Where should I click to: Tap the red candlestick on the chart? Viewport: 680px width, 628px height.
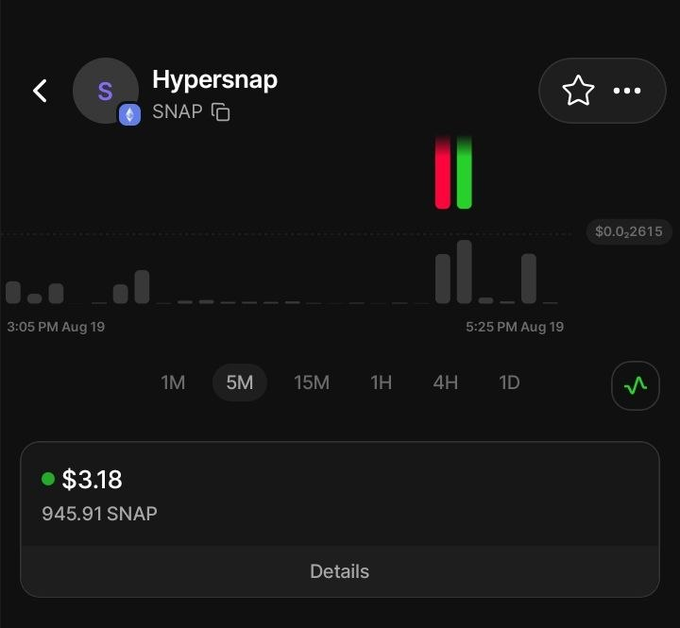443,173
